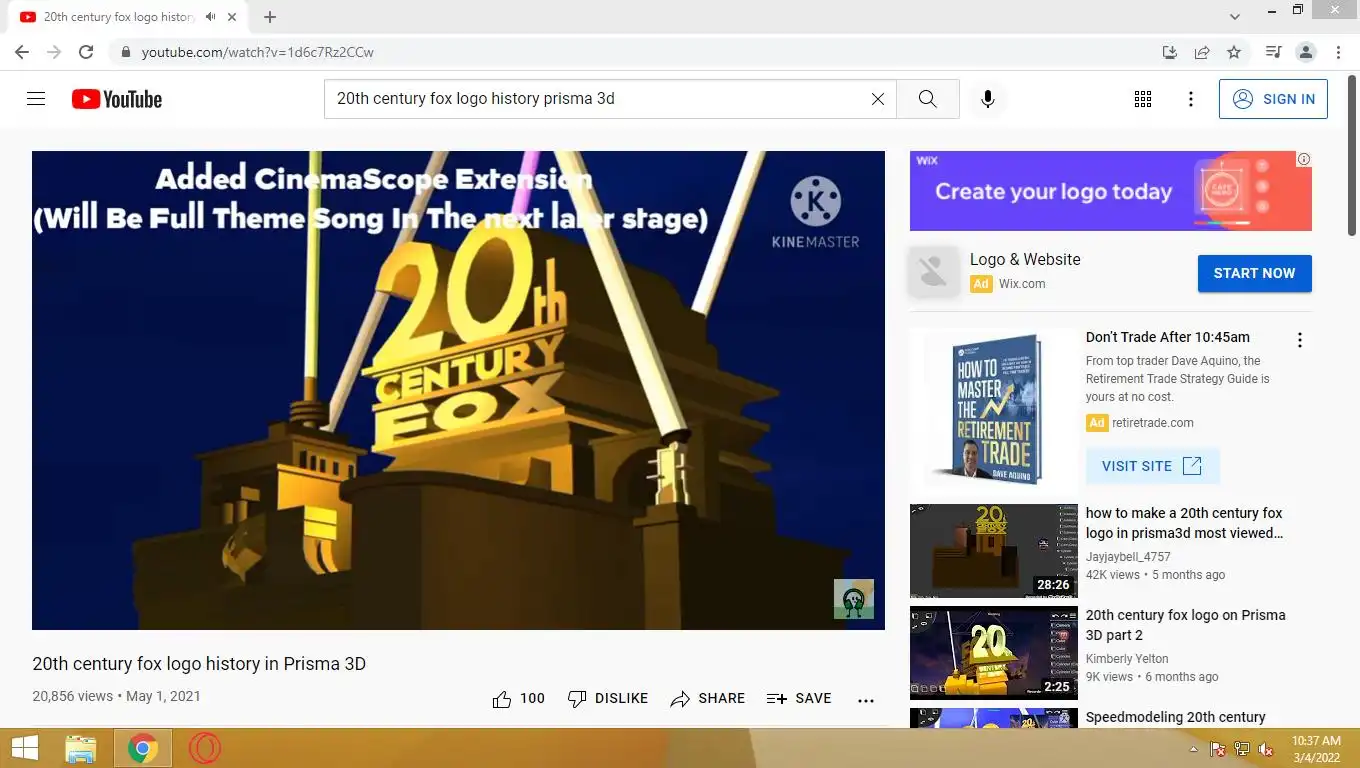Save the video to a playlist
1360x768 pixels.
[x=799, y=699]
